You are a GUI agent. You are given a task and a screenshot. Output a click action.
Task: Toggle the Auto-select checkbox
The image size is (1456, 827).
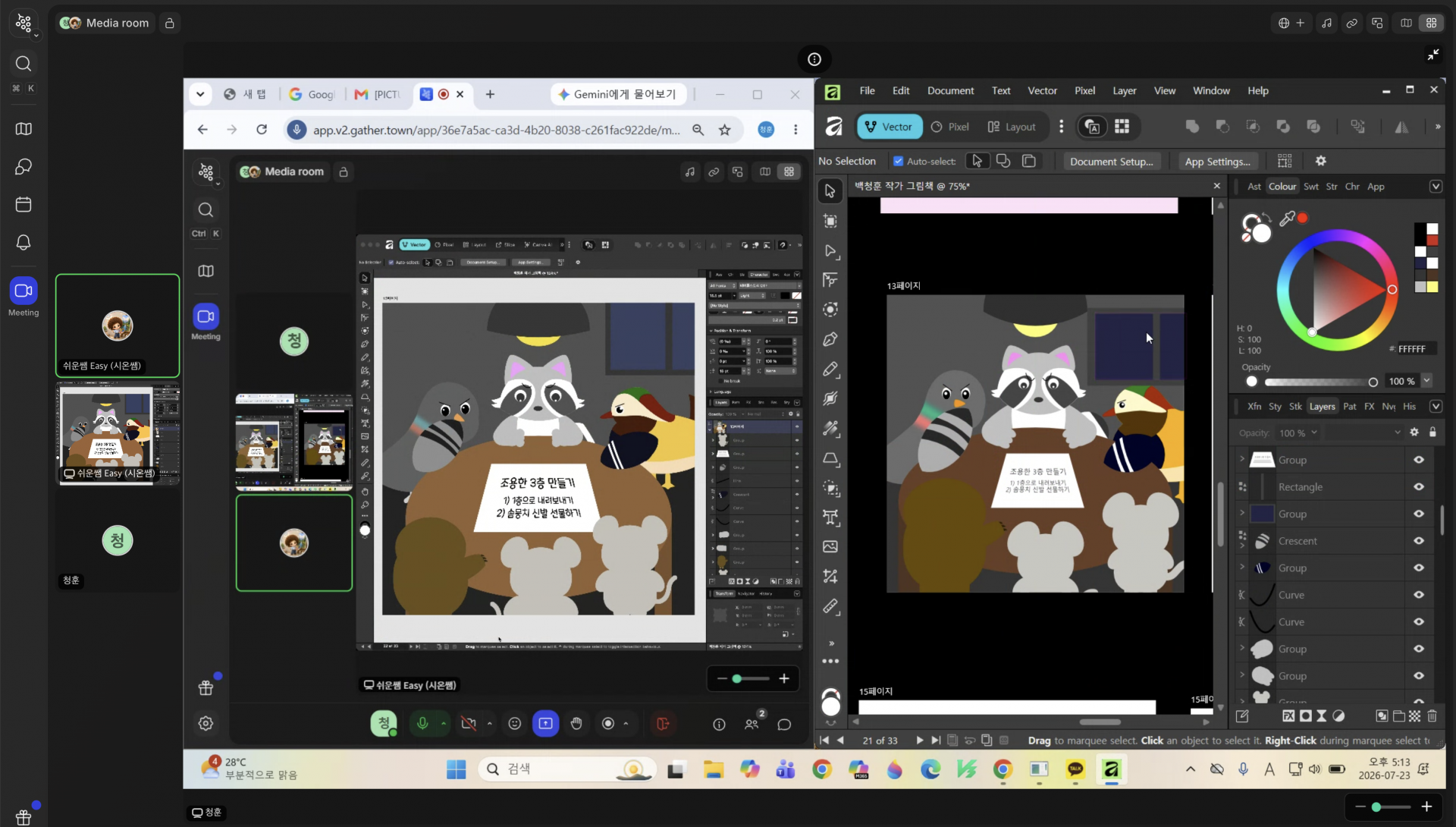pos(899,162)
